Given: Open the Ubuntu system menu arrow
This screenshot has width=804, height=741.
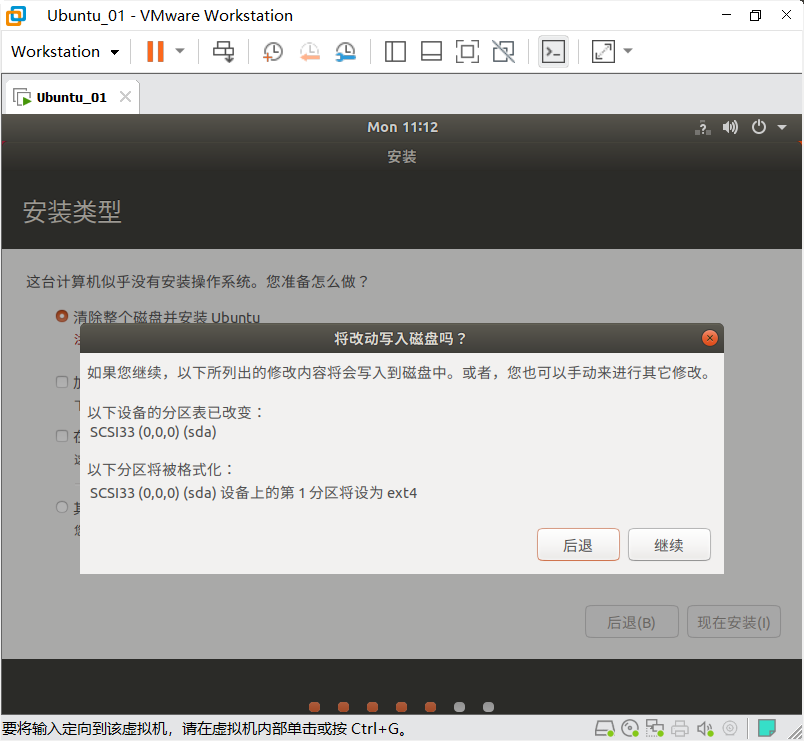Looking at the screenshot, I should click(x=782, y=127).
